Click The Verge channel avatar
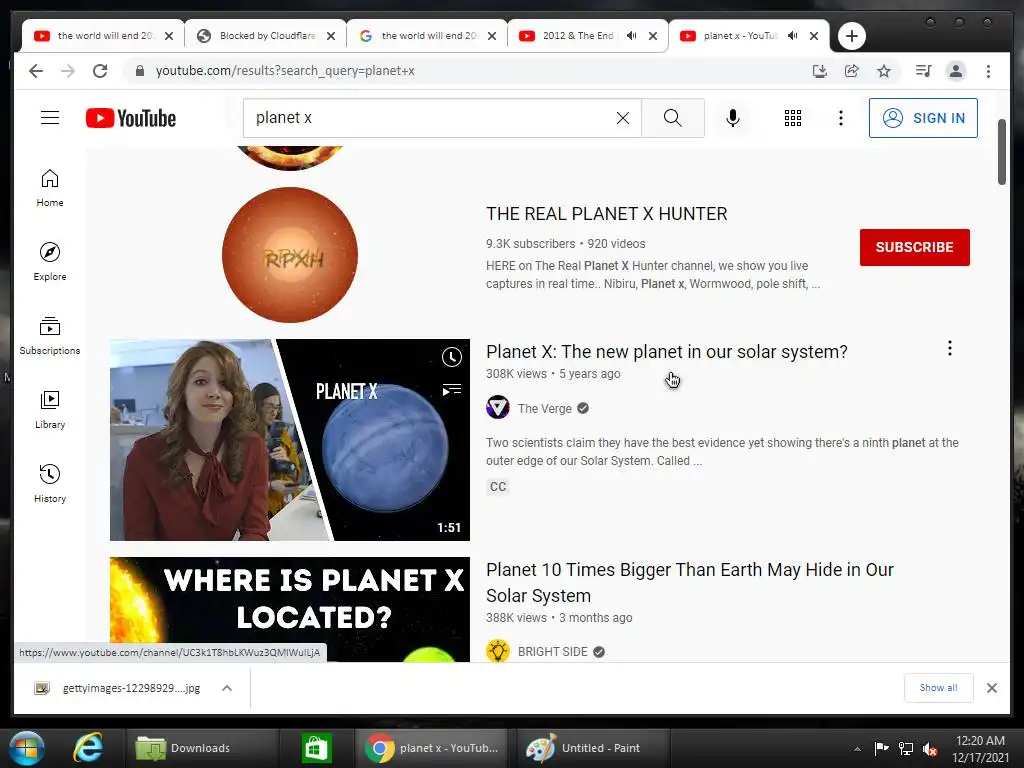The image size is (1024, 768). [498, 407]
